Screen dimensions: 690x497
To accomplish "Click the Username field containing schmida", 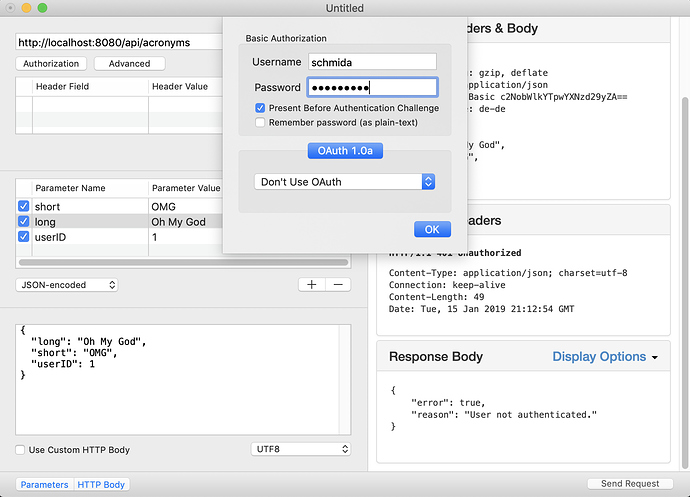I will click(372, 62).
